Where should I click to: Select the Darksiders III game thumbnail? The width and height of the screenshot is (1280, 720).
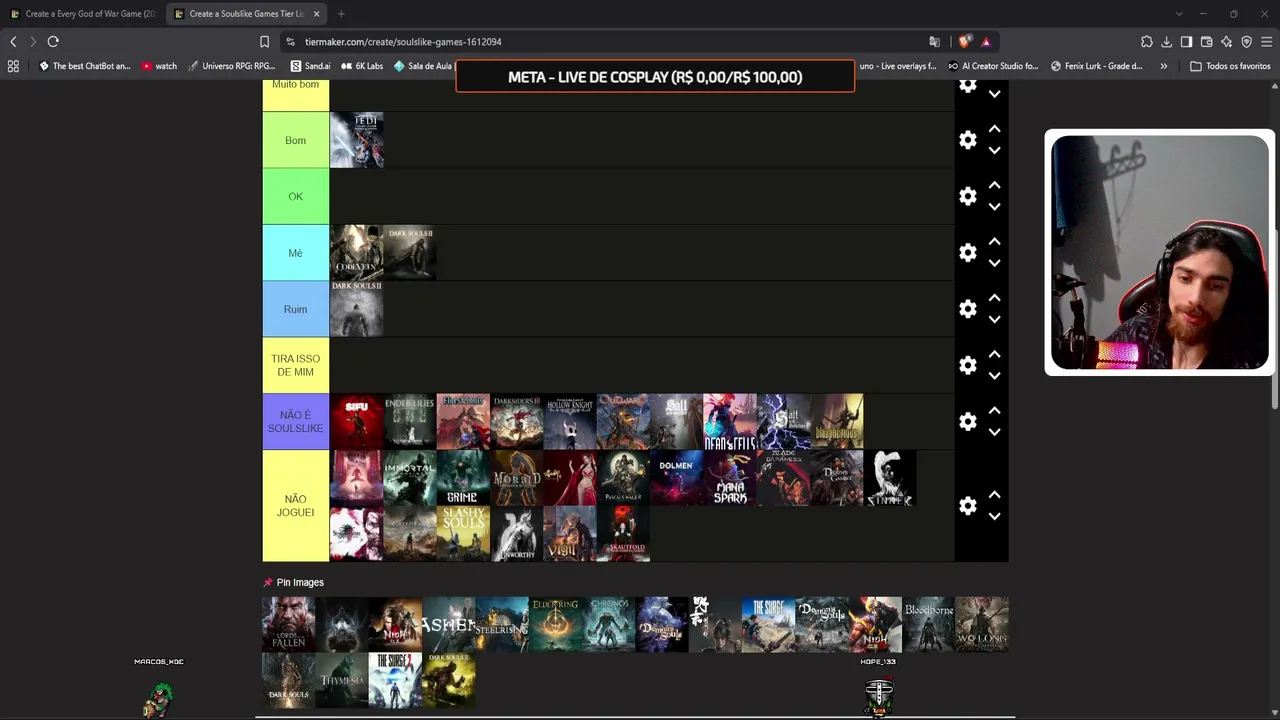516,422
